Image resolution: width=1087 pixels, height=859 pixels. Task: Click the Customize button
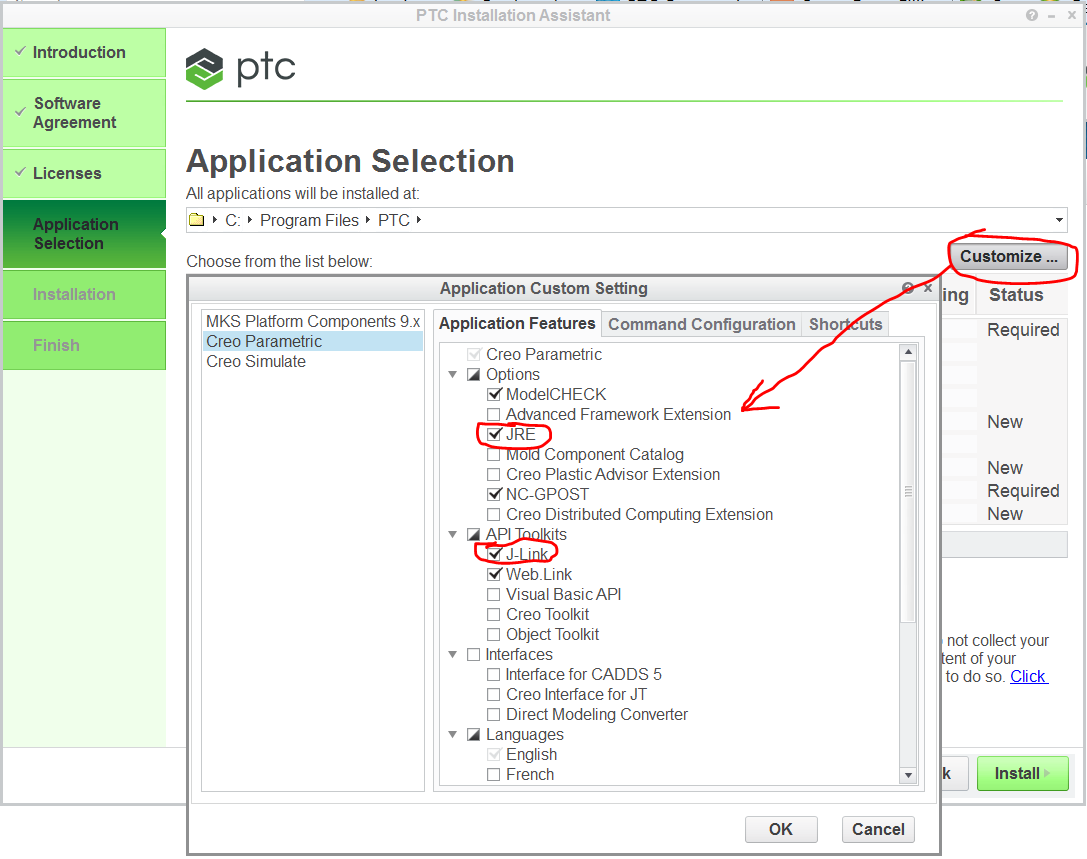pos(1008,257)
